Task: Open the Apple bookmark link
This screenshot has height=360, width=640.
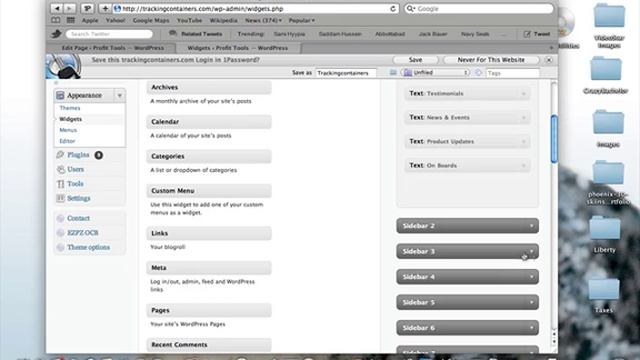Action: 90,20
